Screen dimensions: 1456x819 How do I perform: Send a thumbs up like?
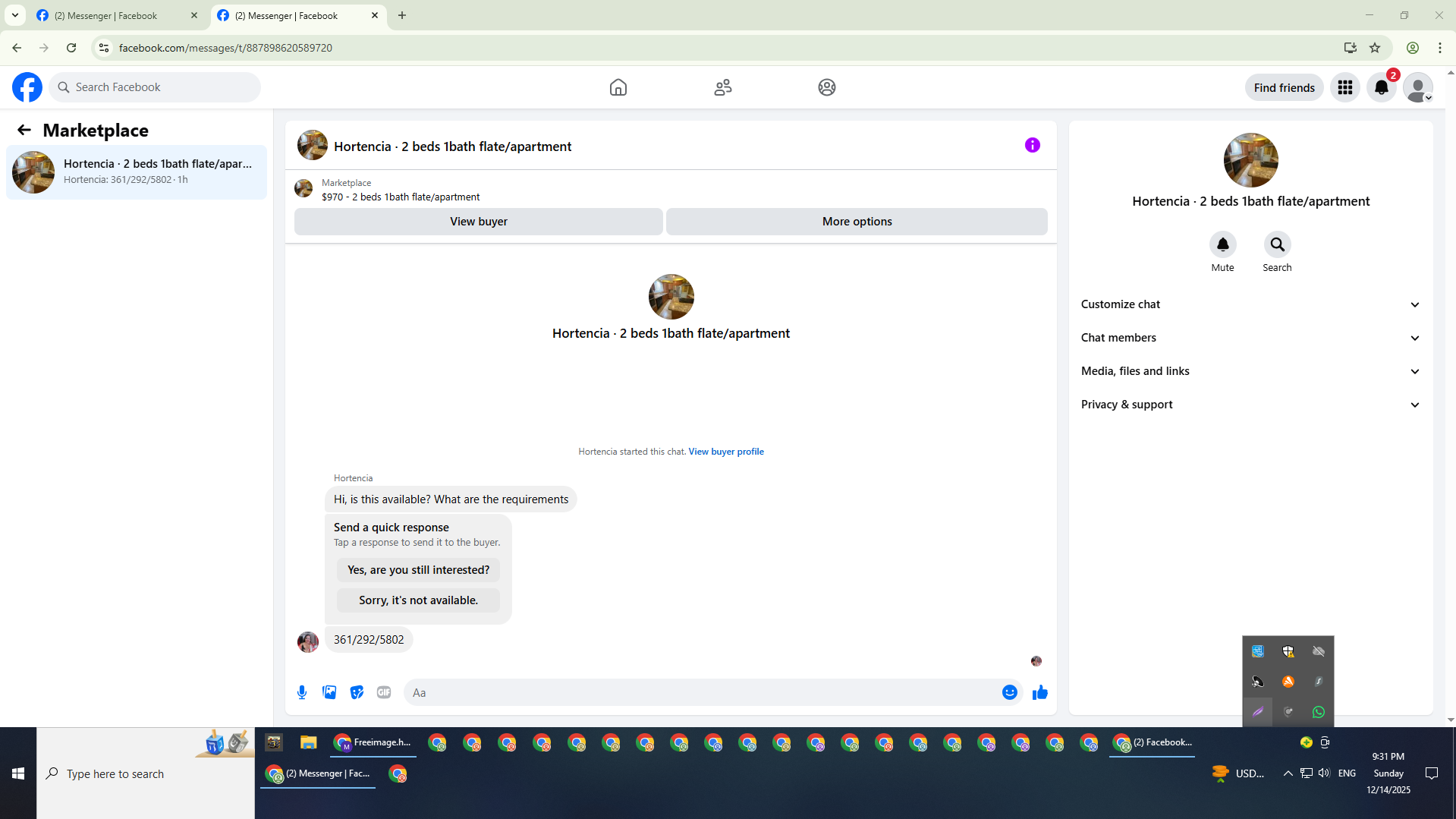coord(1040,692)
